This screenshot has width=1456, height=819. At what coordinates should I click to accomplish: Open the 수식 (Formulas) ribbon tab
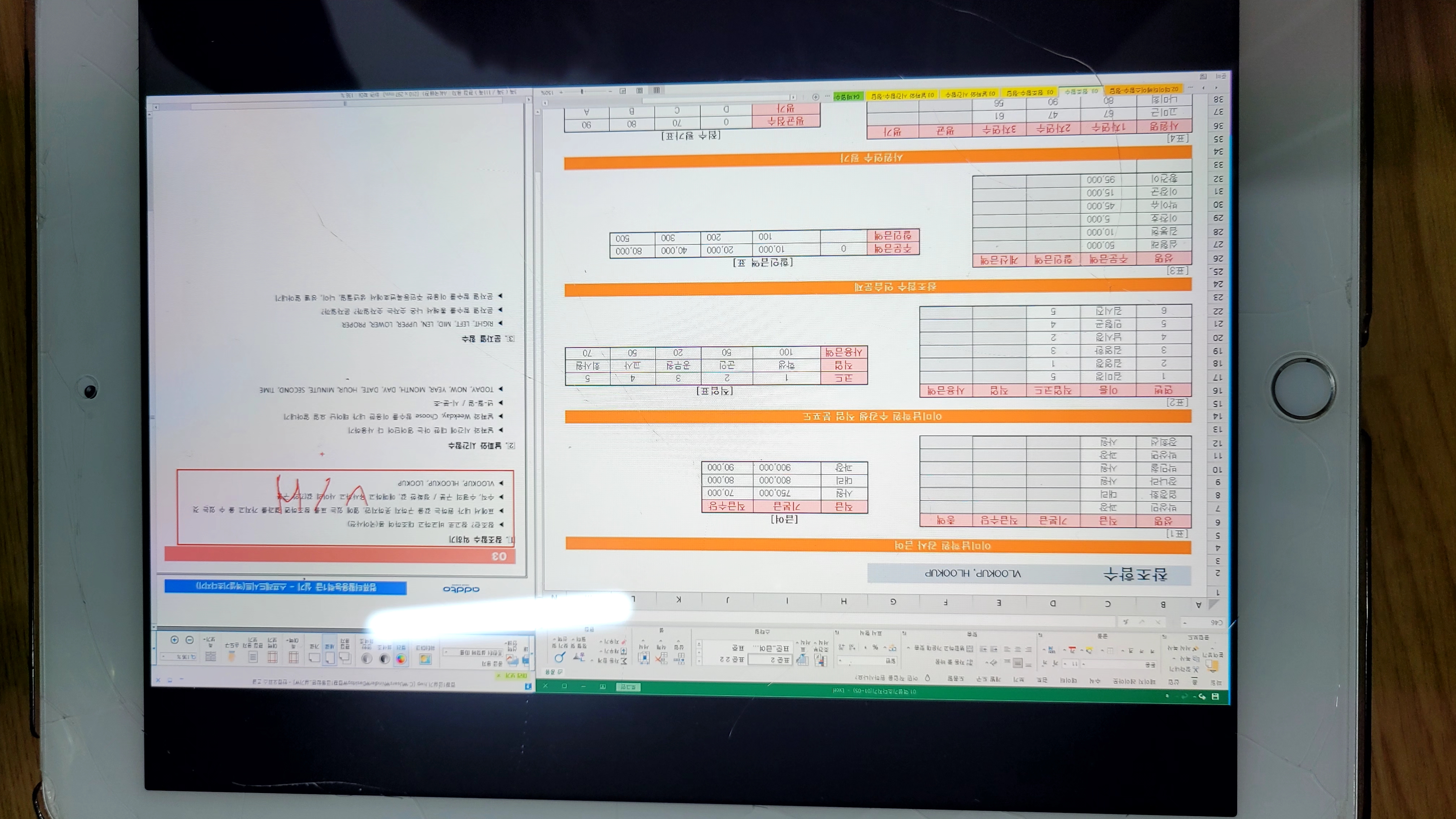(1095, 682)
